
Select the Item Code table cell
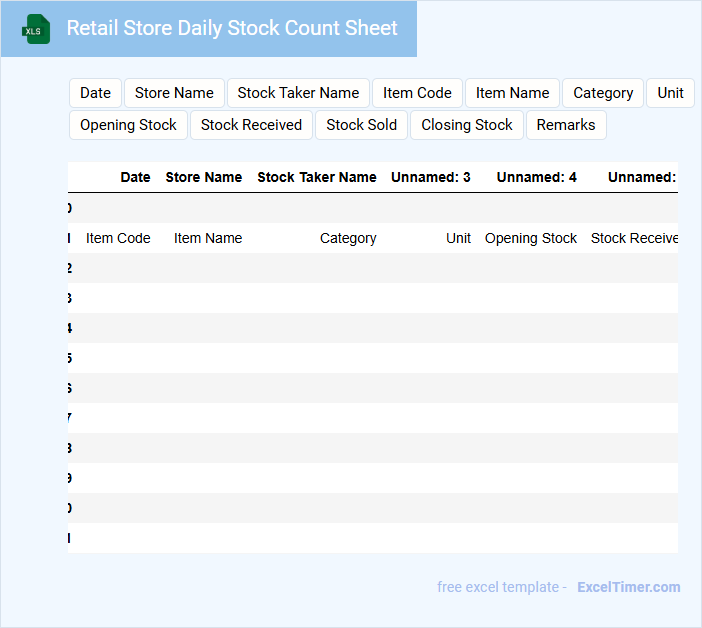click(x=118, y=238)
